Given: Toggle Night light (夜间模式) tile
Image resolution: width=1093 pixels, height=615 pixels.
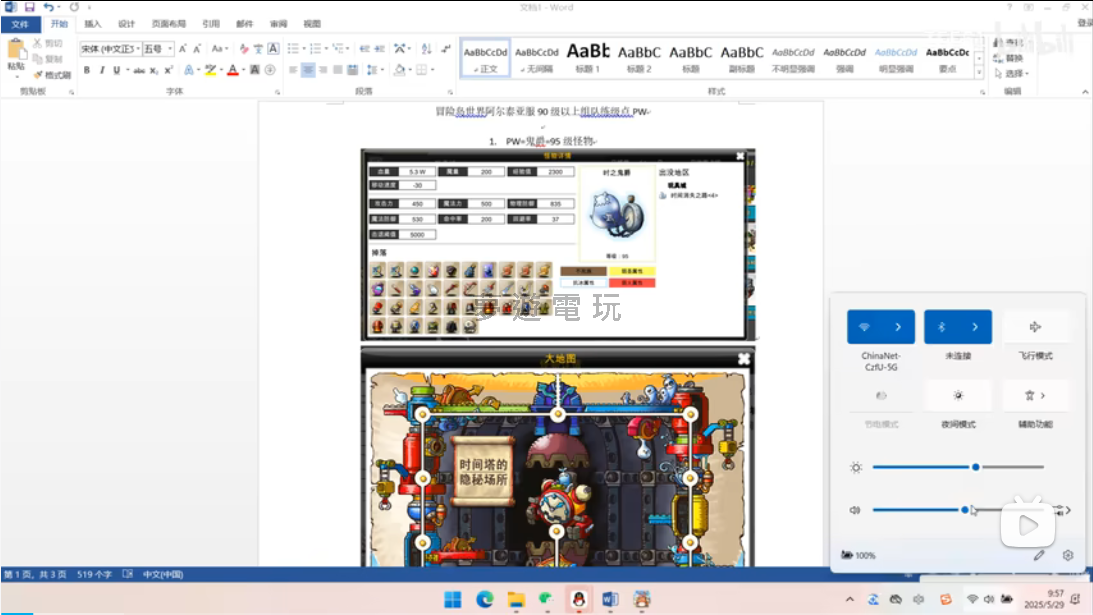Looking at the screenshot, I should (957, 396).
